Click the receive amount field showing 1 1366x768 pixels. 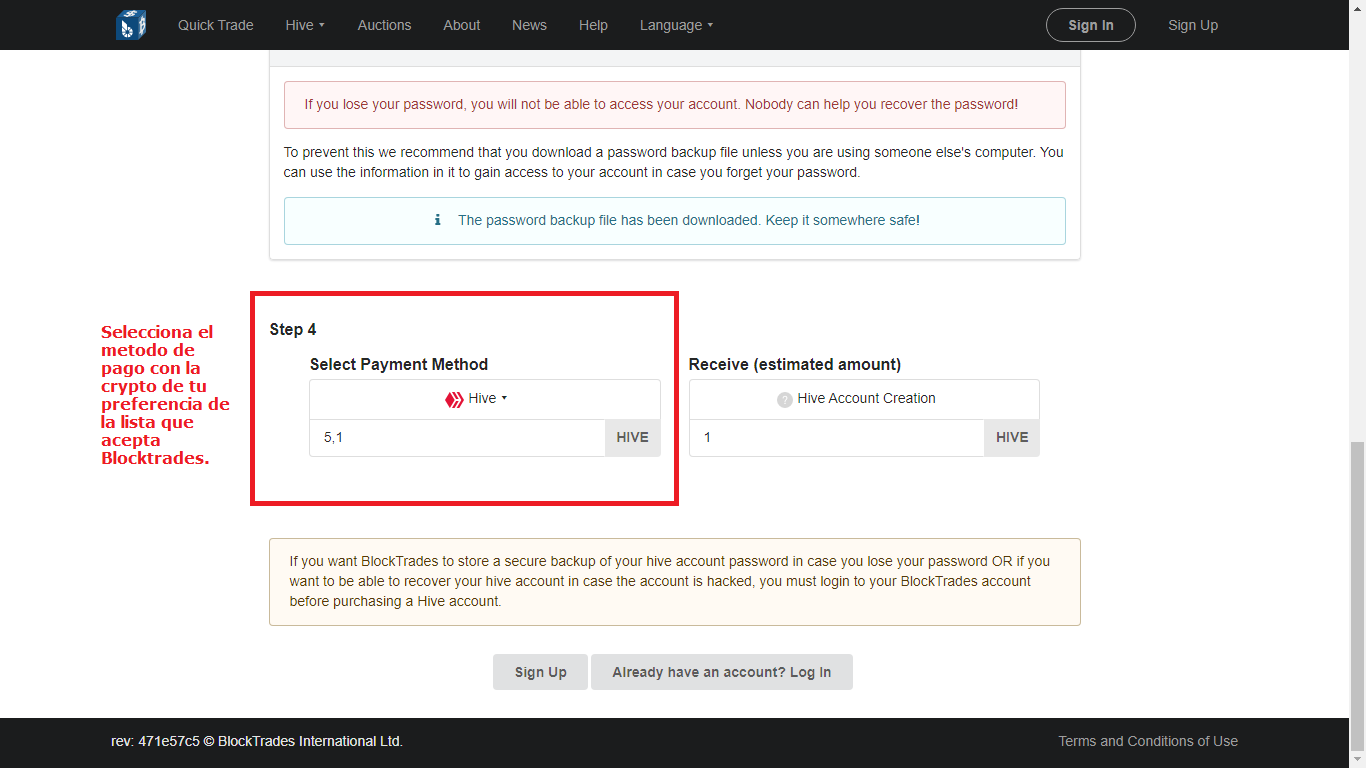(836, 437)
